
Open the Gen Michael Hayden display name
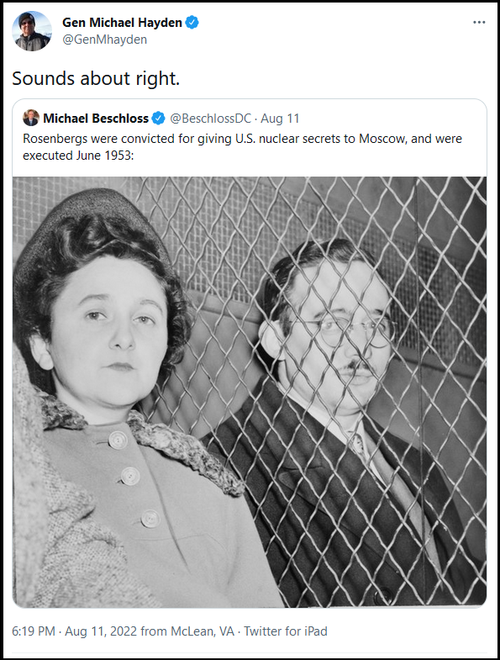click(x=122, y=22)
